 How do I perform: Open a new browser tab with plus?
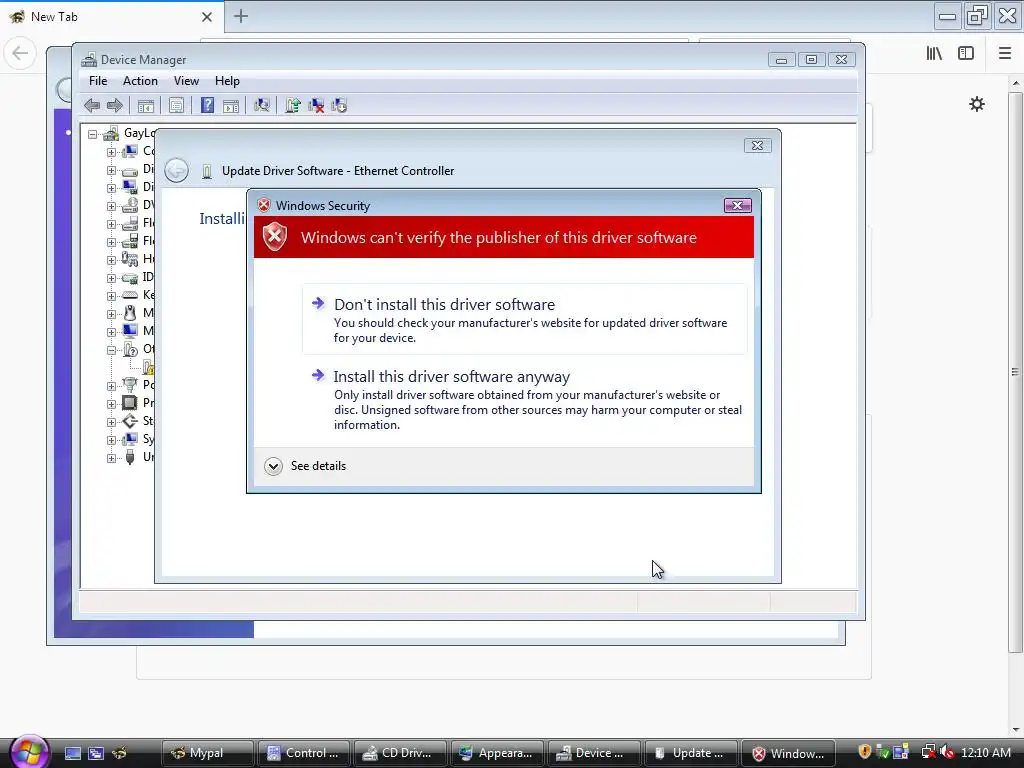(241, 16)
